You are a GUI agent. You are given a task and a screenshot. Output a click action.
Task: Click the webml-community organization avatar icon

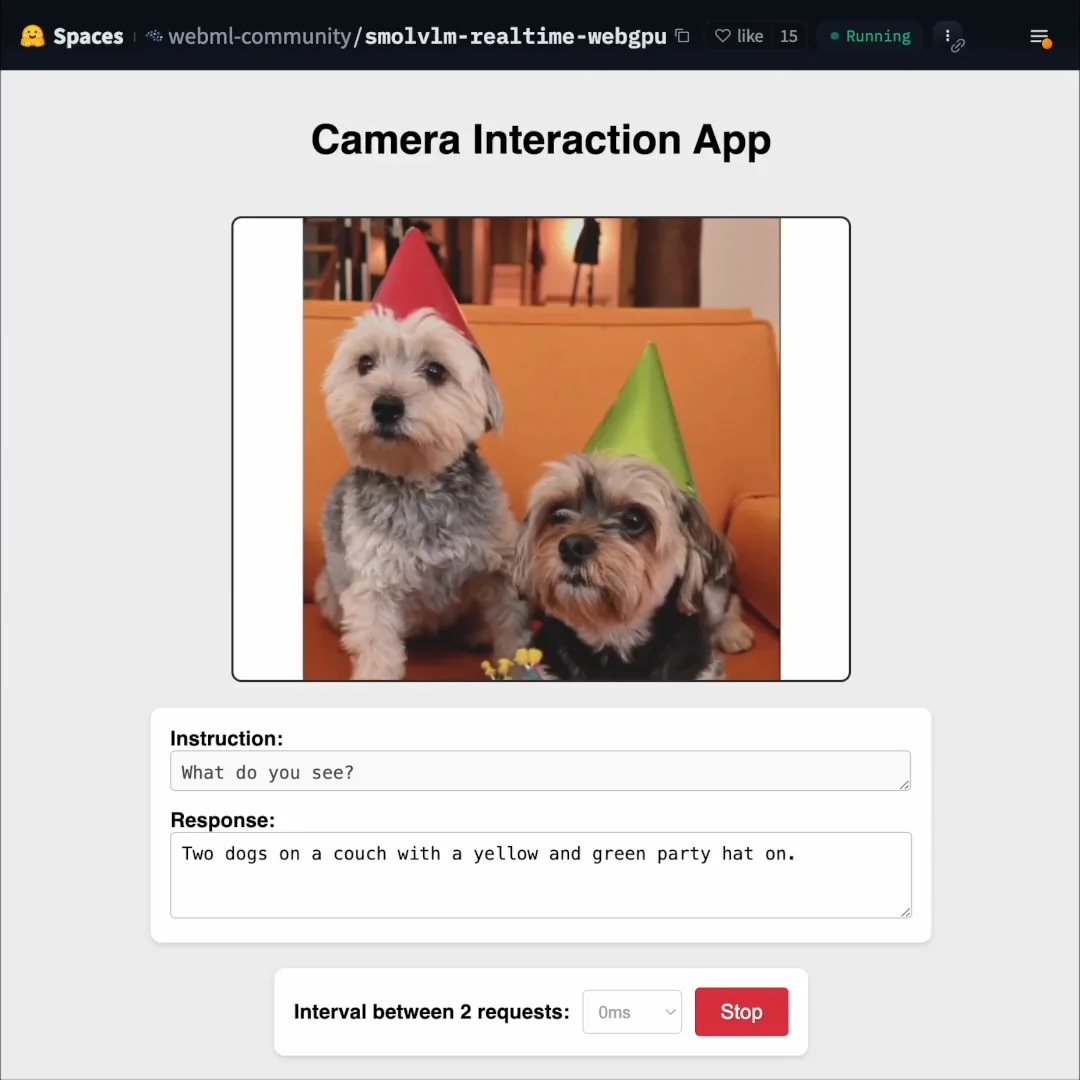pos(154,37)
